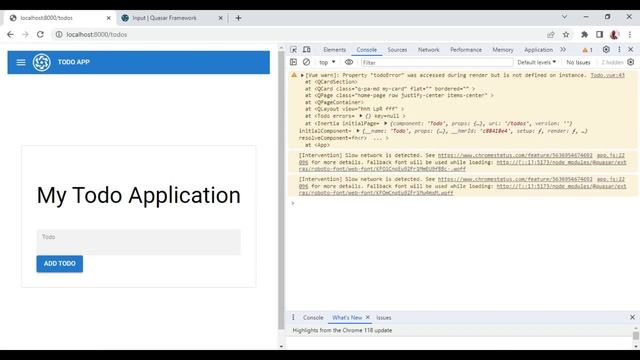Select the drawer Console tab

pyautogui.click(x=313, y=318)
